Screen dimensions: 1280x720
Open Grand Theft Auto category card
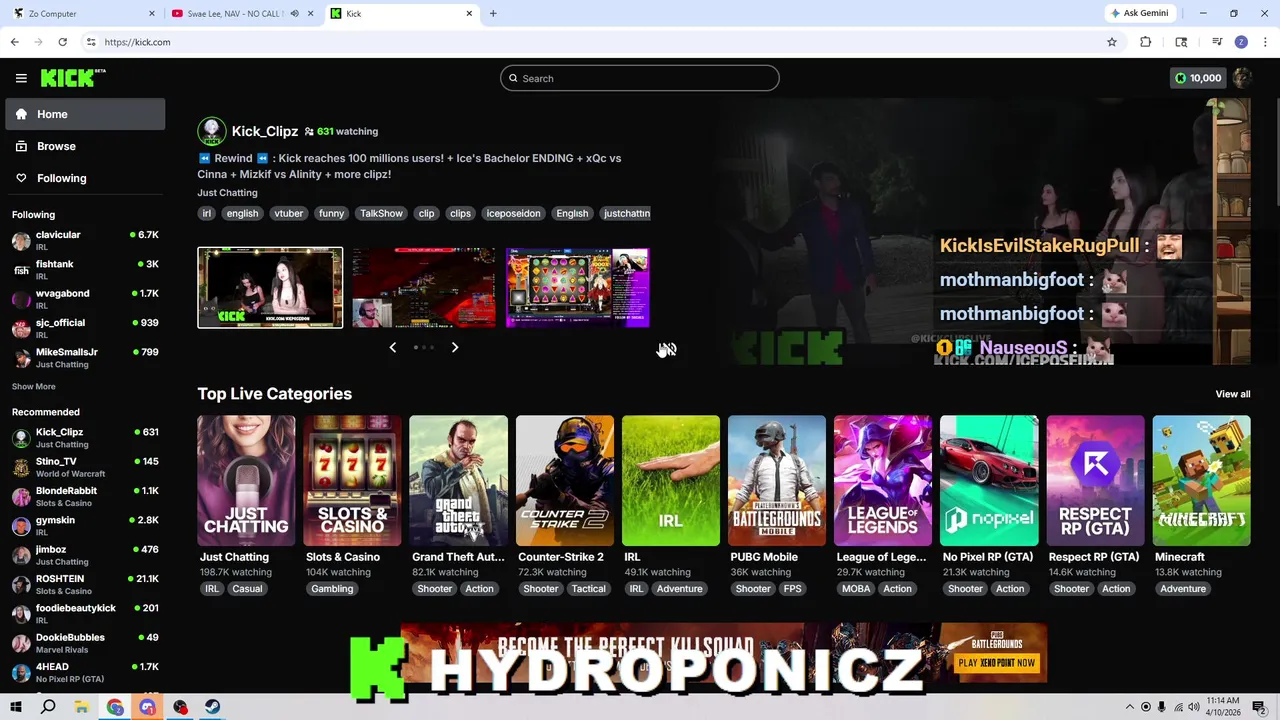tap(458, 481)
